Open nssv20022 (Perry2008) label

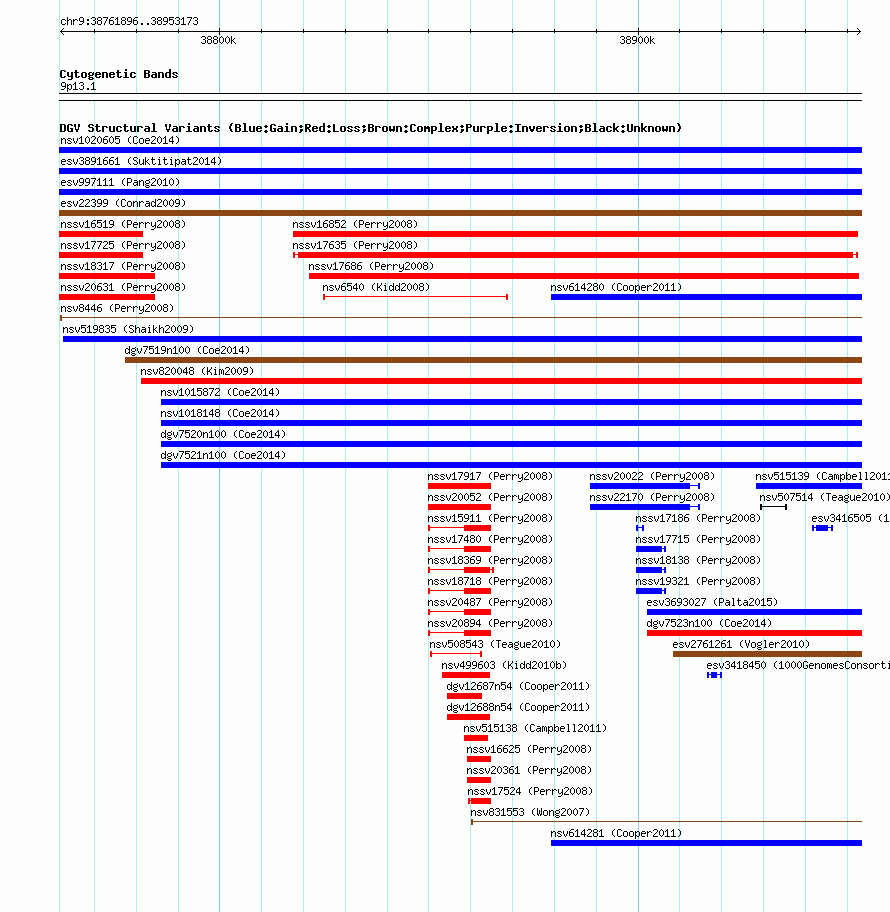[652, 476]
